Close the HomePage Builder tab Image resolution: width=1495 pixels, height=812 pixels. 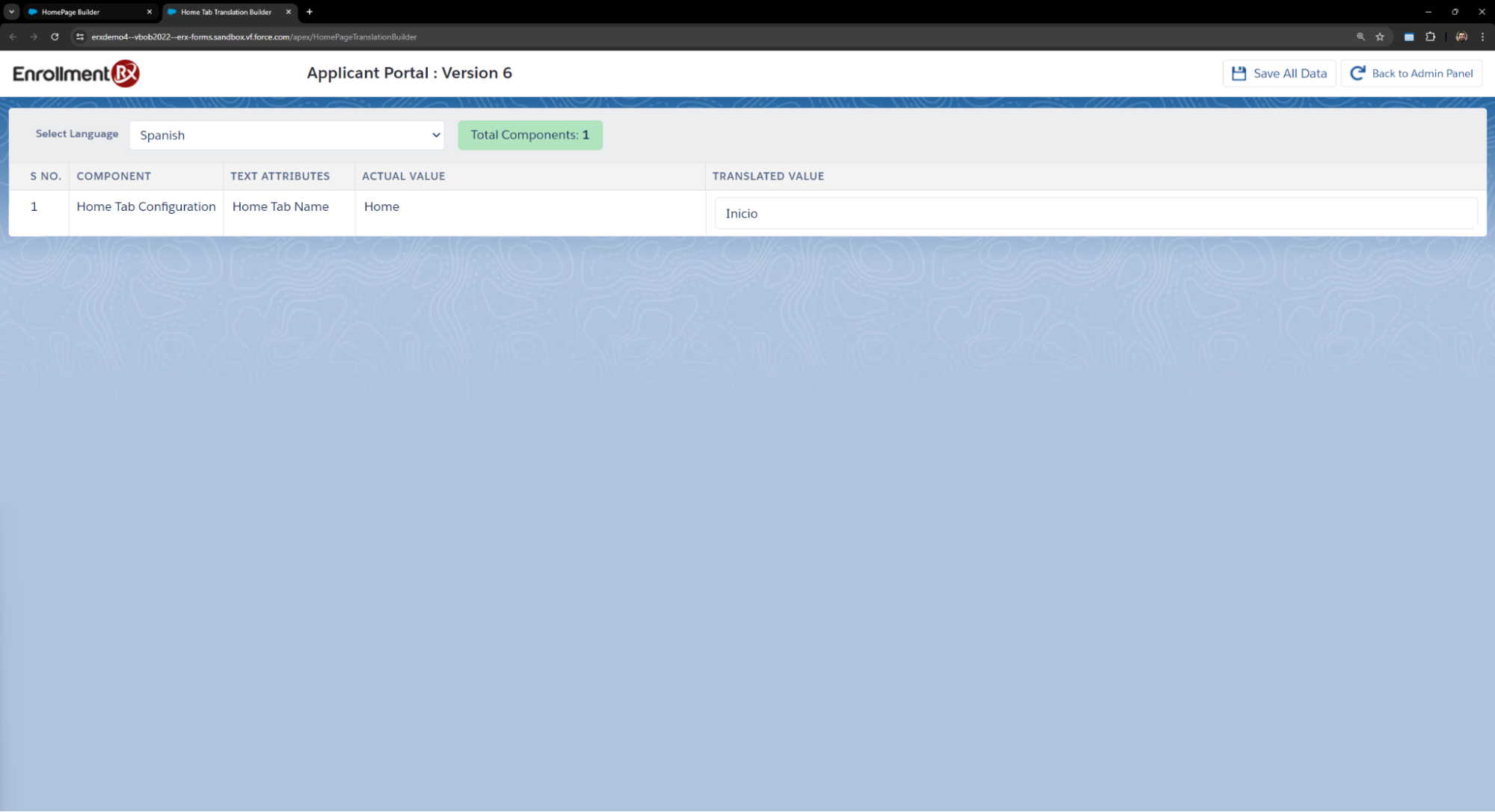(149, 12)
